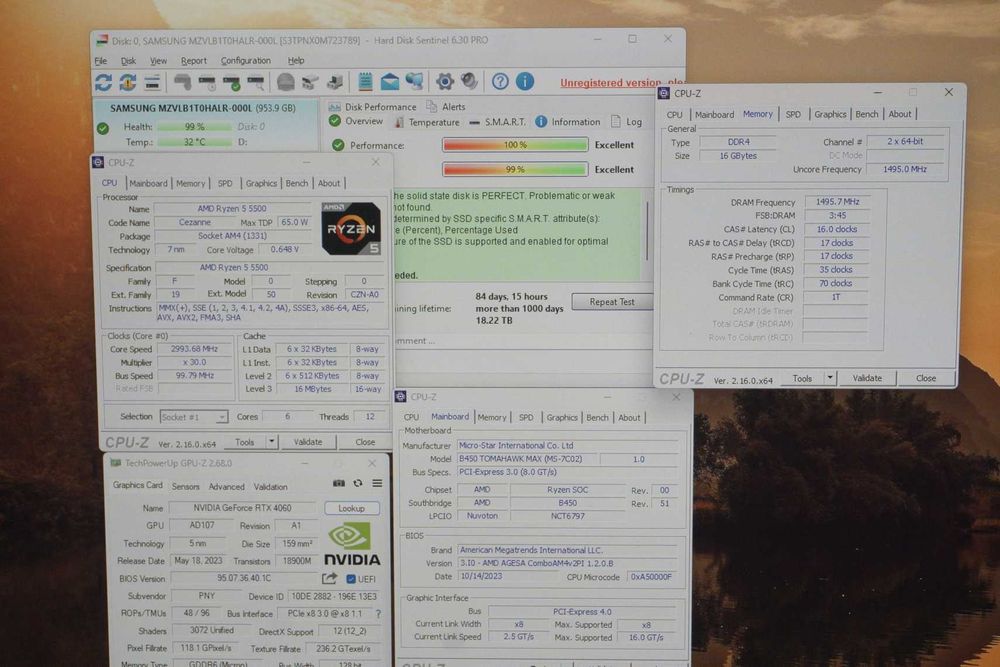
Task: Click the question mark beside Bus Interface in GPU-Z
Action: (x=378, y=613)
